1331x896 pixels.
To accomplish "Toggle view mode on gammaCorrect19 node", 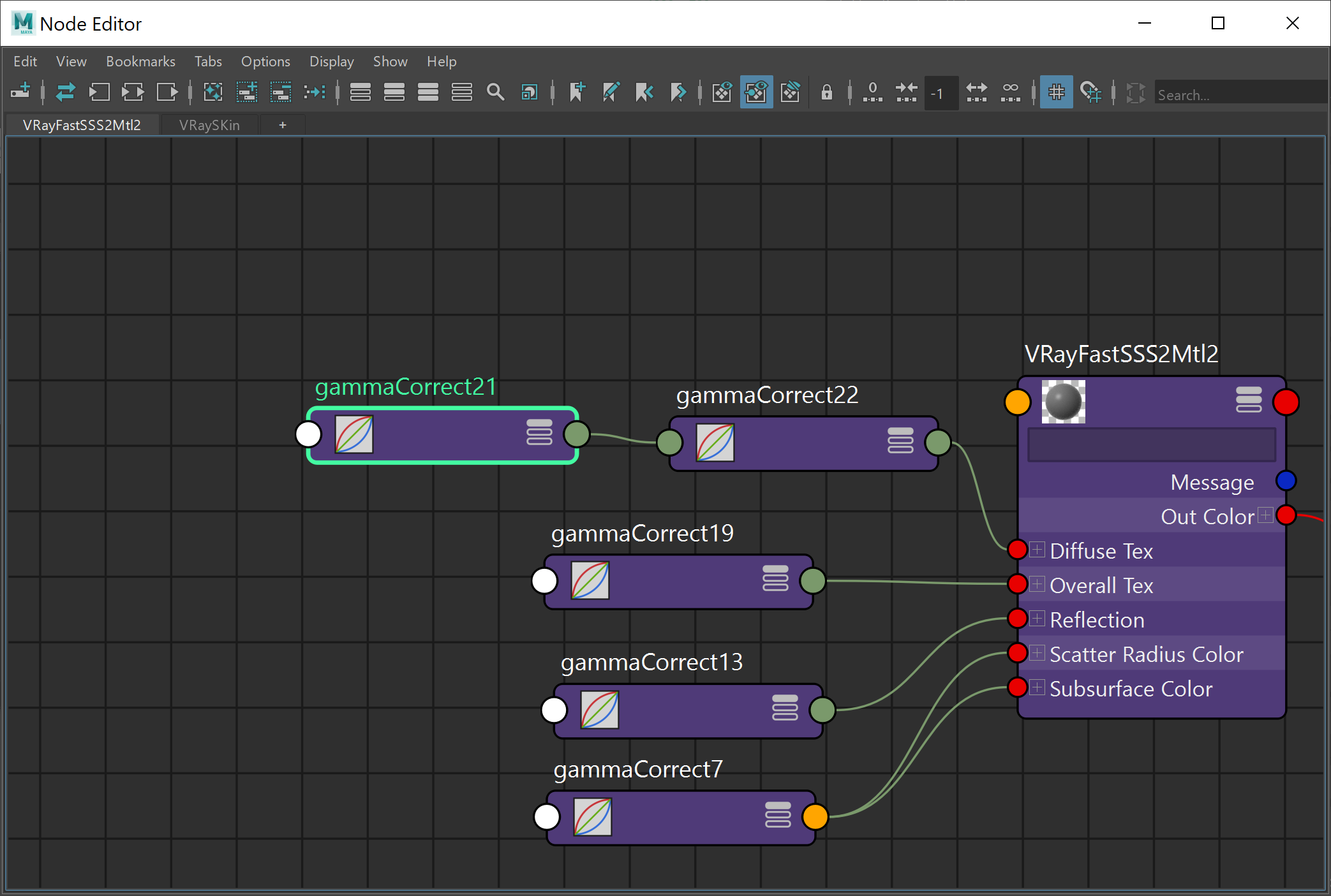I will pos(775,578).
